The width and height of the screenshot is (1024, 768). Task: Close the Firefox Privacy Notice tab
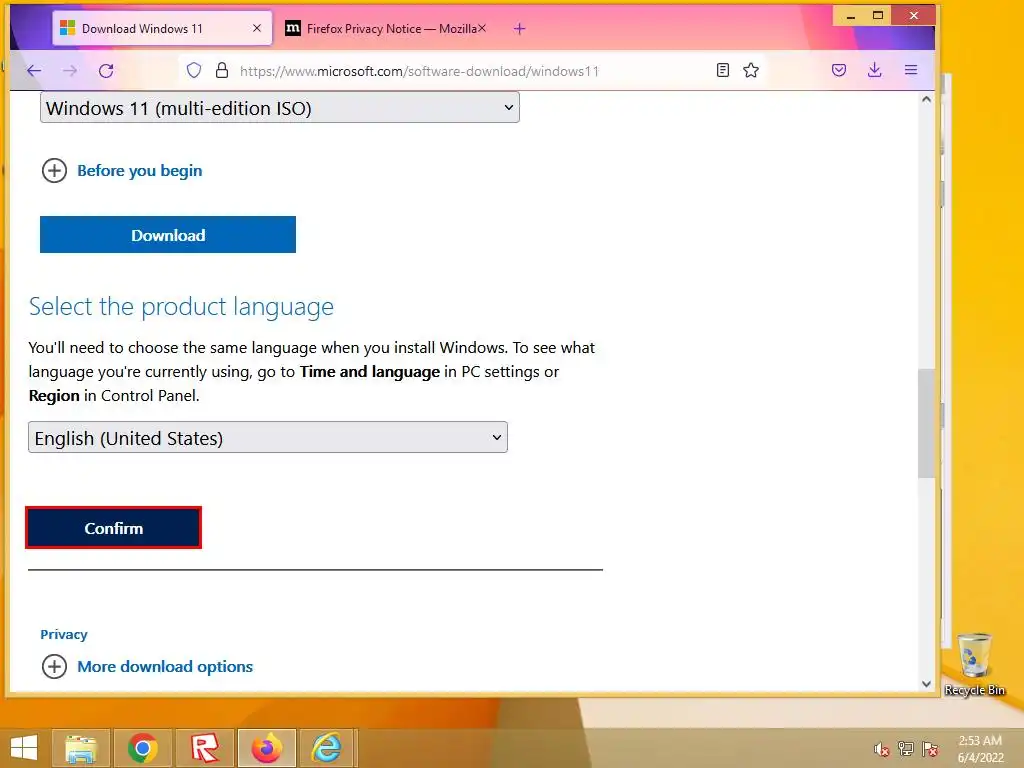(482, 29)
